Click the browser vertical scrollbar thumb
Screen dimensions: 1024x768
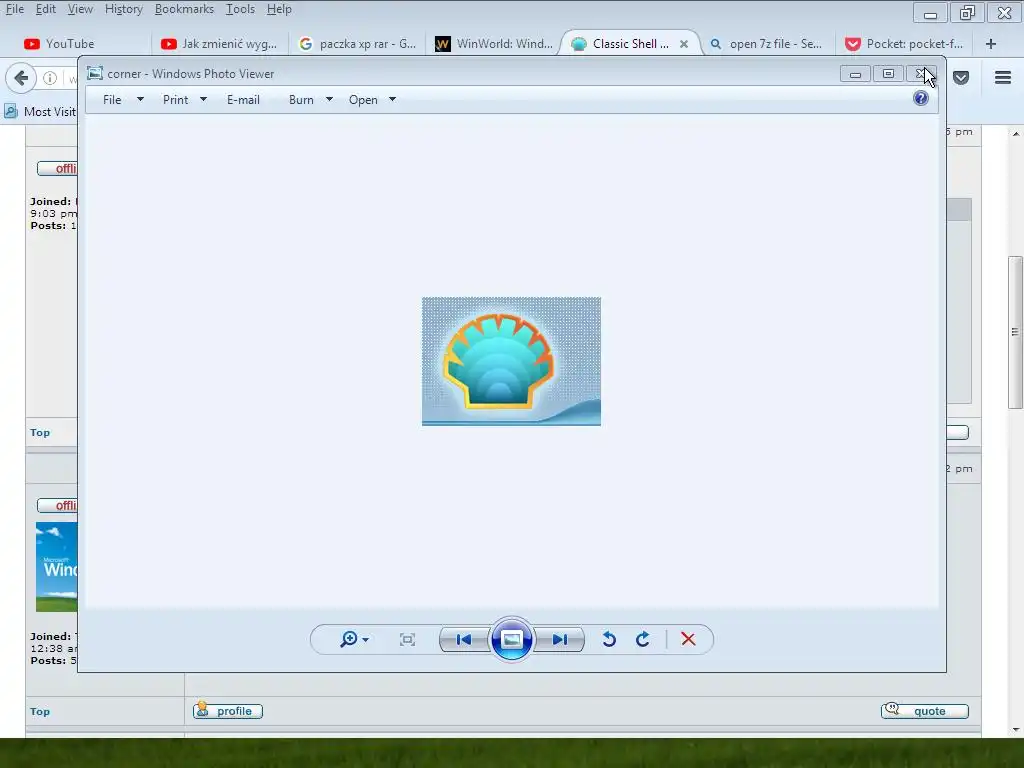coord(1015,332)
